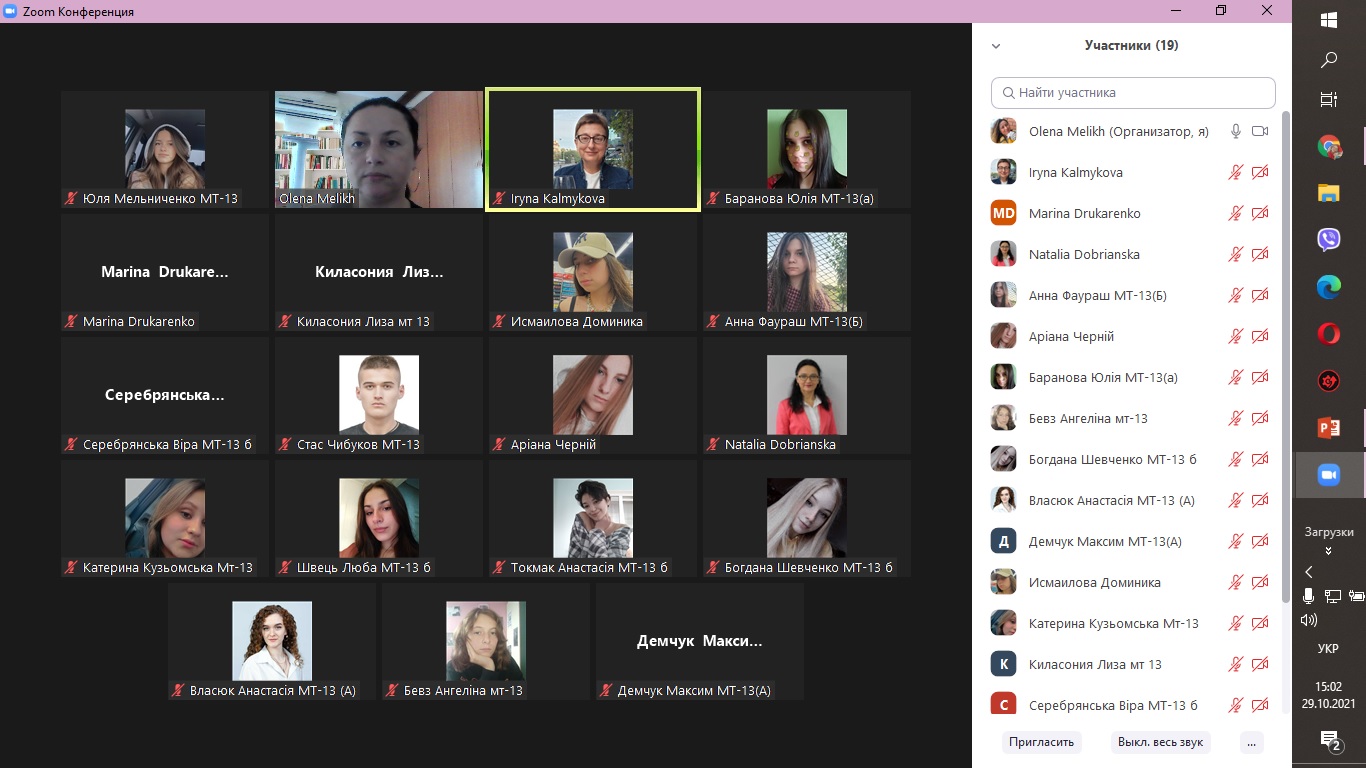
Task: Click Iryna Kalmykova's disabled video icon
Action: coord(1260,172)
